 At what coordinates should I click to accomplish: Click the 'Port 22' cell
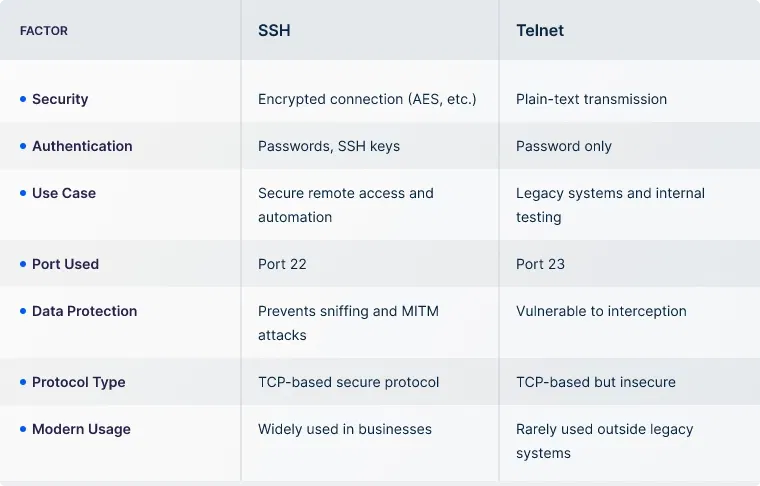282,264
